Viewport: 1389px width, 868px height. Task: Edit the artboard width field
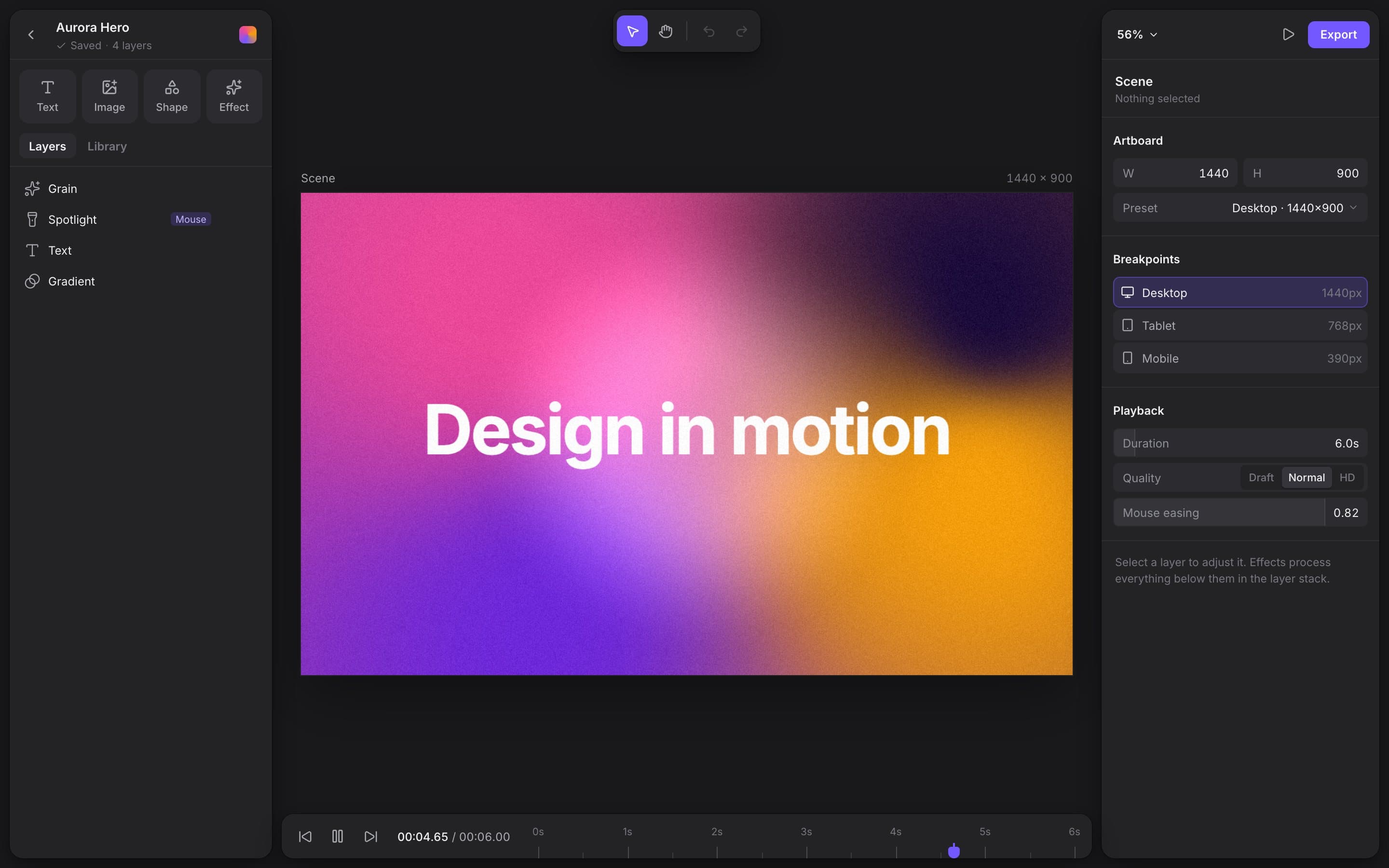coord(1175,174)
